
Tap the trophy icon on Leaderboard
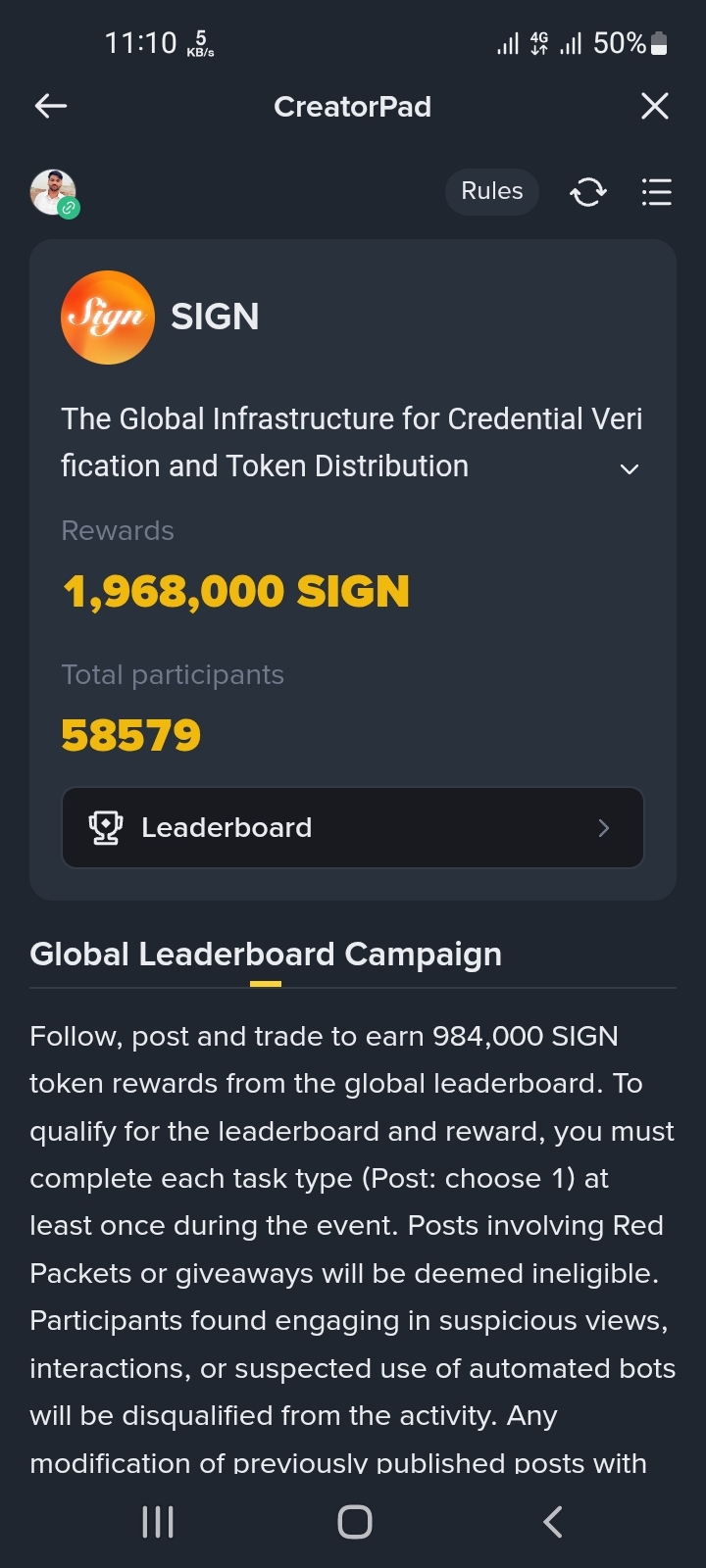click(106, 828)
